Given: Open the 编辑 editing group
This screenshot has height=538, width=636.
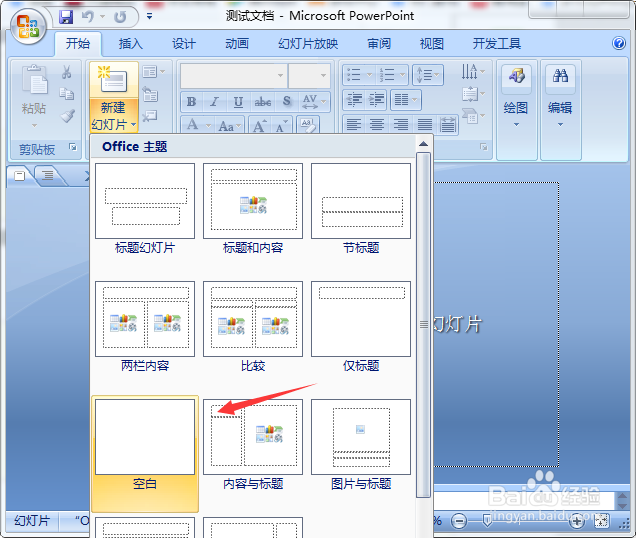Looking at the screenshot, I should pyautogui.click(x=560, y=97).
